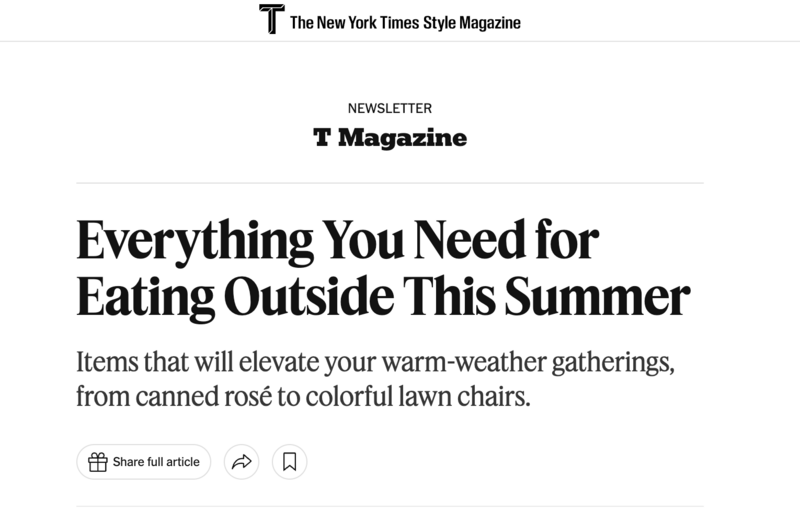Click the word Summer in the headline
The height and width of the screenshot is (522, 800).
[597, 296]
